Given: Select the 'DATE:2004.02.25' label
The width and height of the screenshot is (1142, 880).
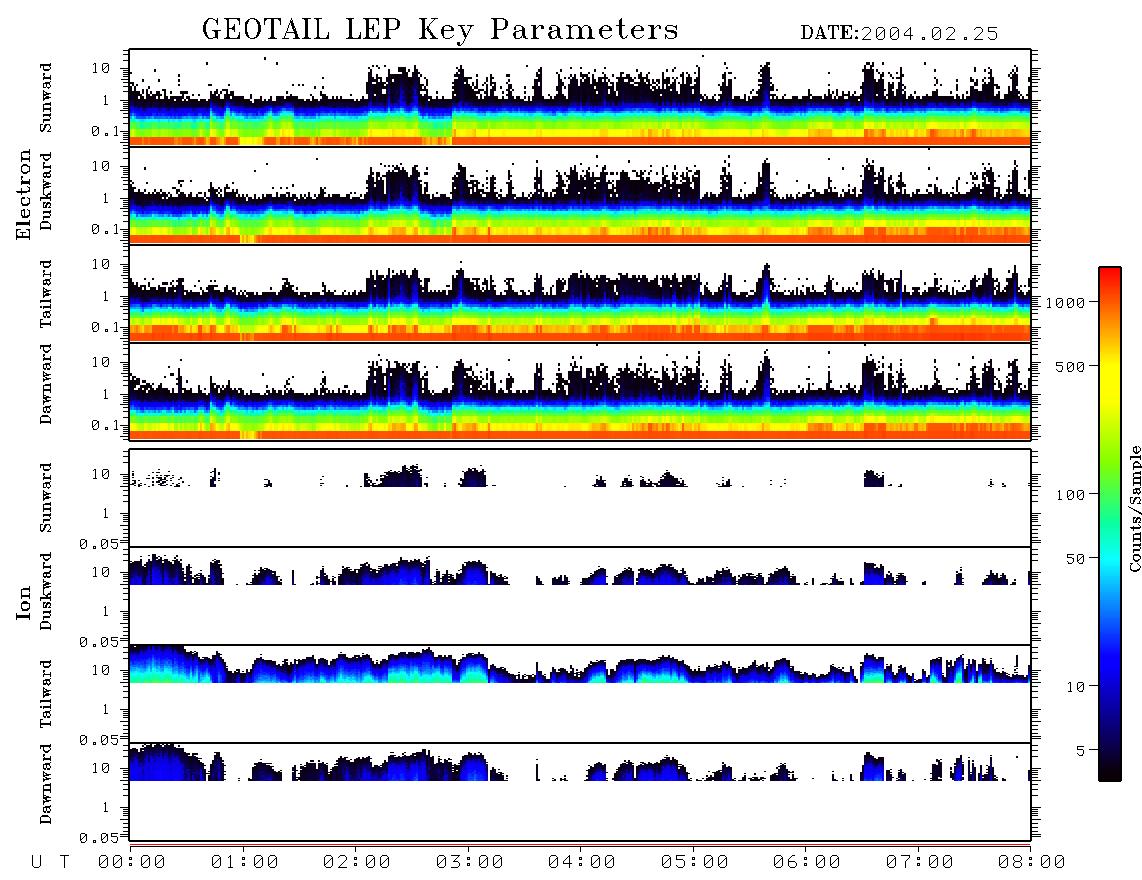Looking at the screenshot, I should (x=899, y=33).
